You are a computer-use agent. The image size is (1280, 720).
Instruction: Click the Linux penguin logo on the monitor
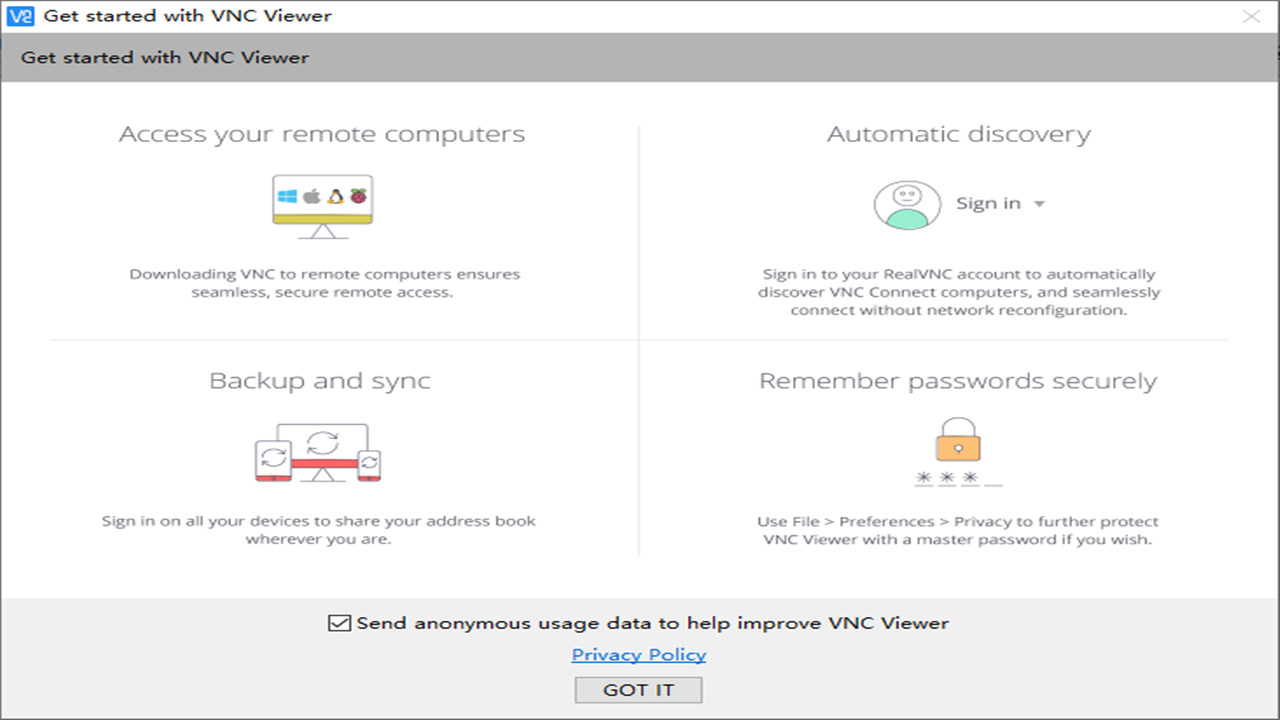tap(335, 197)
